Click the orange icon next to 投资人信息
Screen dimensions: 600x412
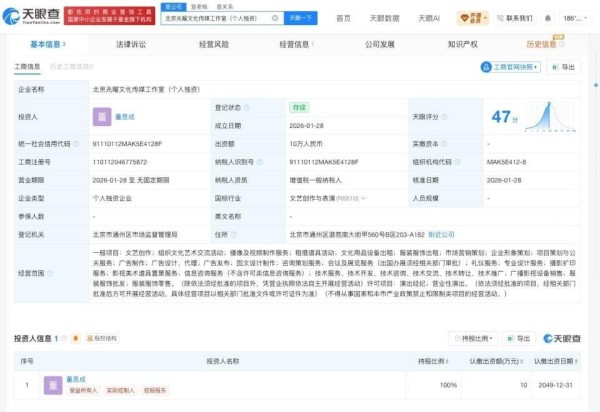[76, 338]
